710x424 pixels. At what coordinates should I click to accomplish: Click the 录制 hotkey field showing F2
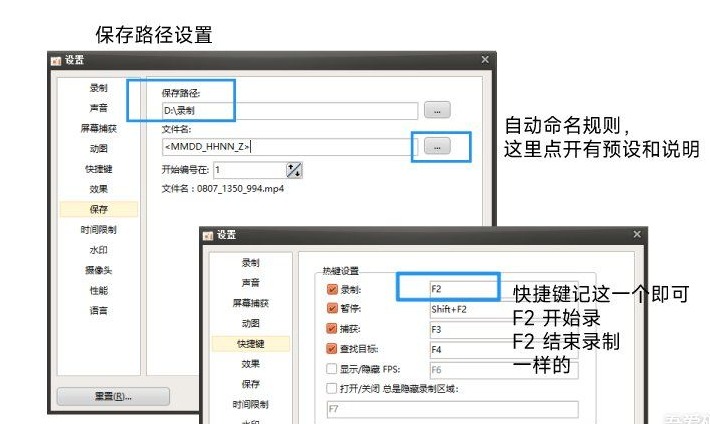[504, 289]
